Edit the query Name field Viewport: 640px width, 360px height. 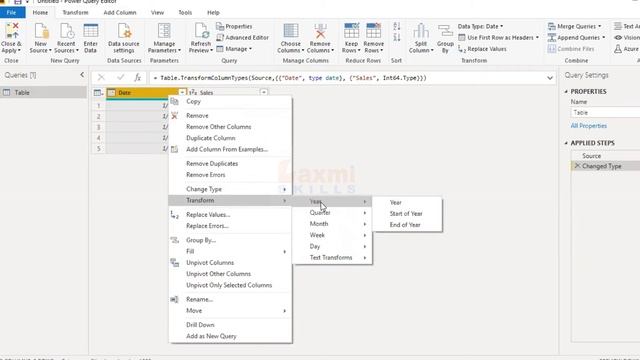pos(605,113)
